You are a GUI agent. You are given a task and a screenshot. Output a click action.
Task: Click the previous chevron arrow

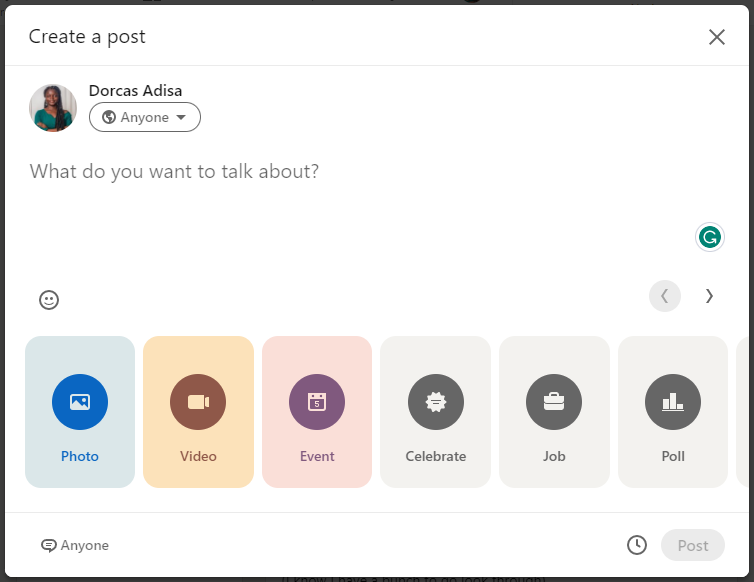point(665,296)
